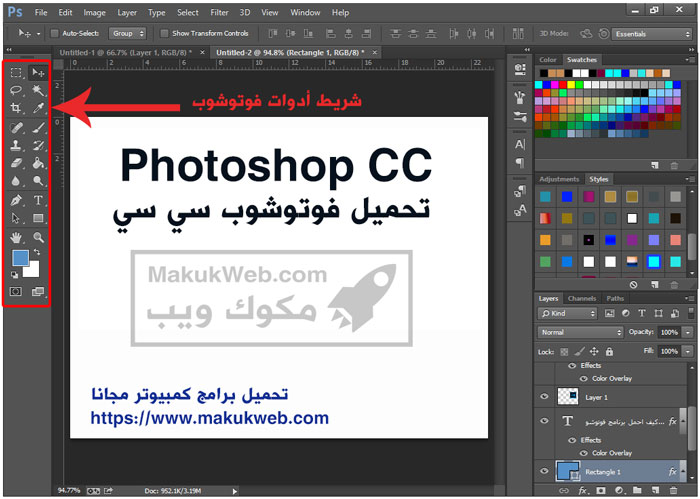This screenshot has height=499, width=700.
Task: Select the Rectangle shape tool
Action: pyautogui.click(x=38, y=218)
